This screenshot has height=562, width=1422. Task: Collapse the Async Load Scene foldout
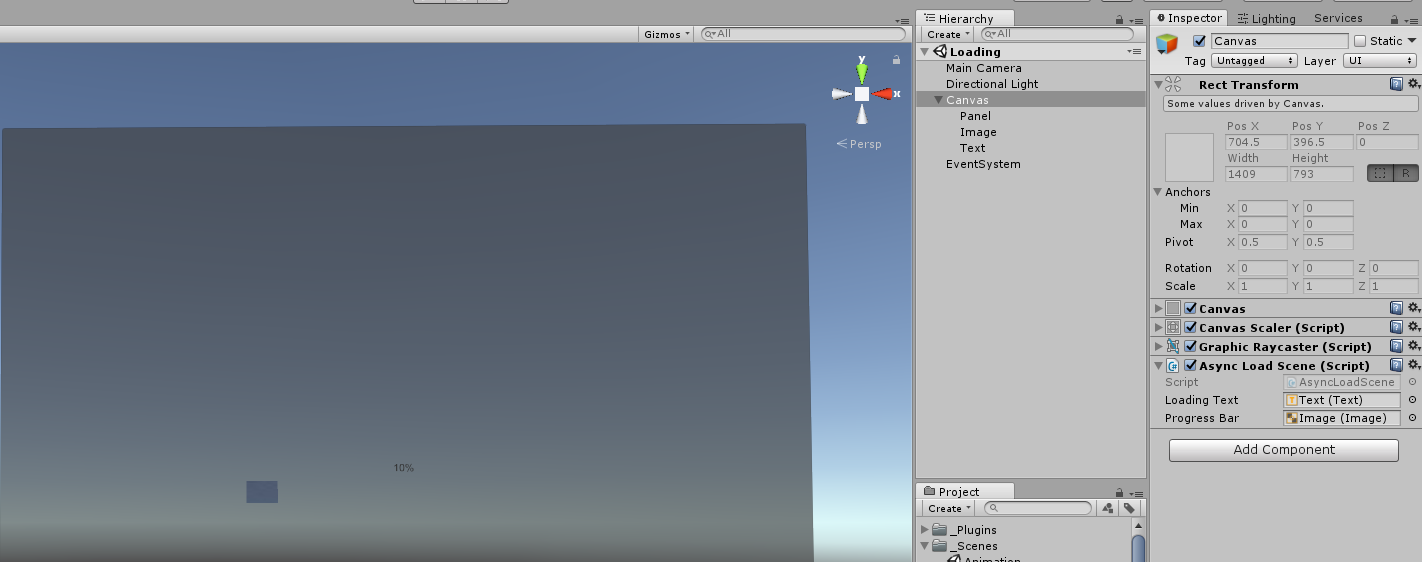pyautogui.click(x=1158, y=366)
